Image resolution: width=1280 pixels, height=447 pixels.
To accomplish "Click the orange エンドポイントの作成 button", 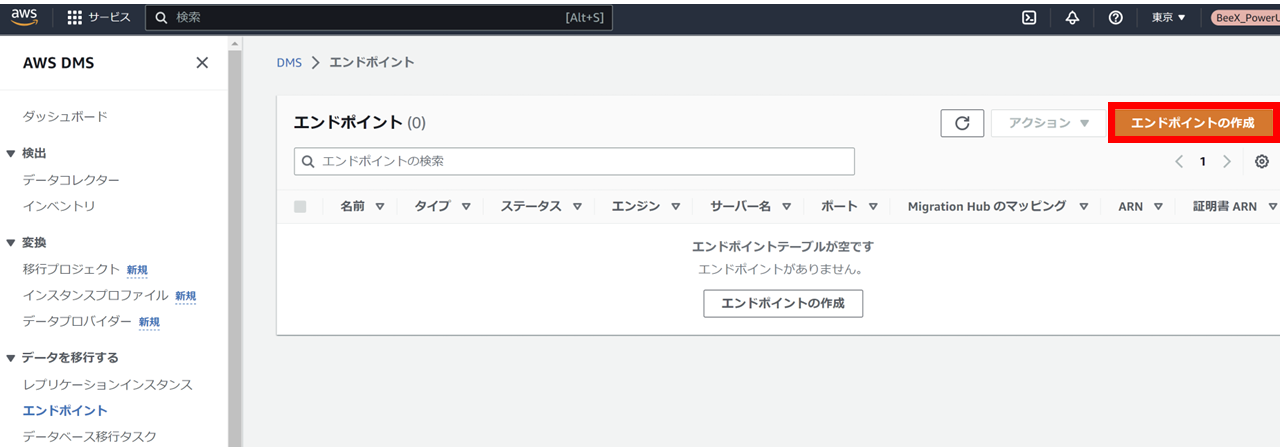I will click(x=1193, y=122).
